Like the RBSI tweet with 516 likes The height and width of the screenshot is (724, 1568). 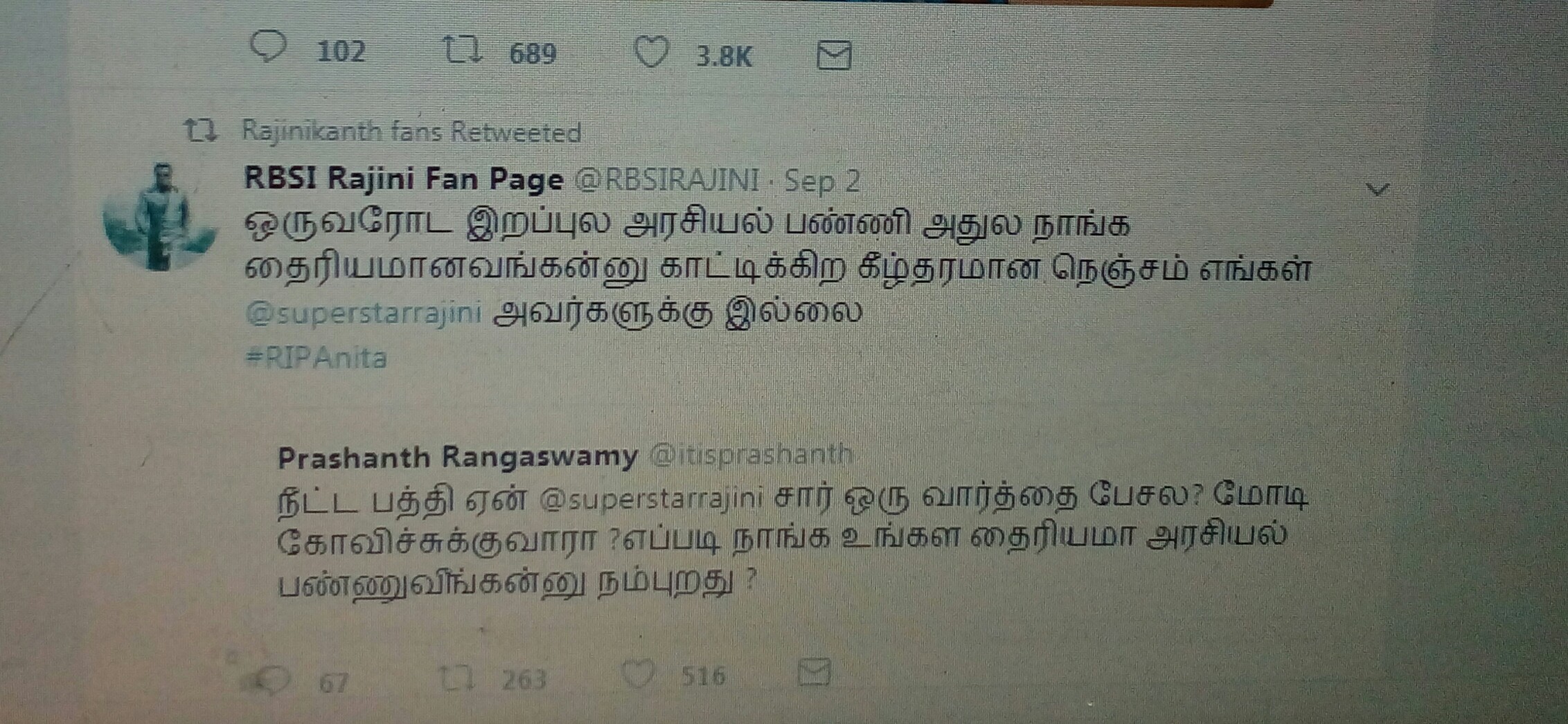click(x=637, y=674)
